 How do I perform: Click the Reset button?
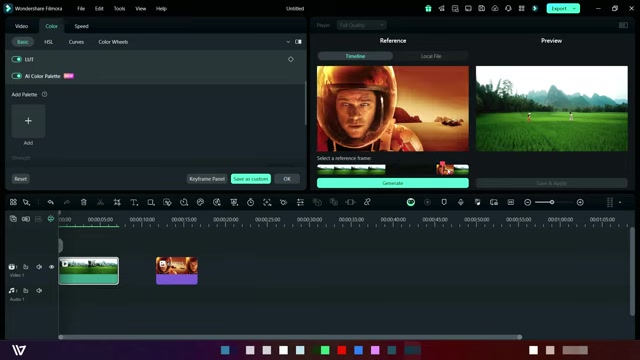(x=20, y=179)
